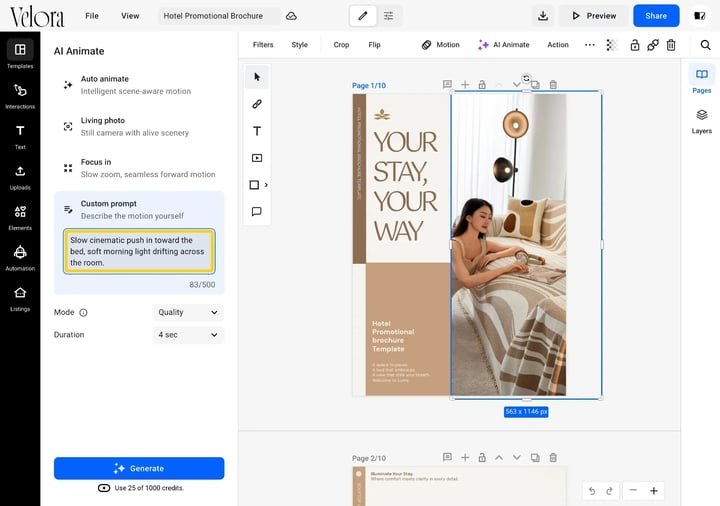Open the File menu

[92, 16]
